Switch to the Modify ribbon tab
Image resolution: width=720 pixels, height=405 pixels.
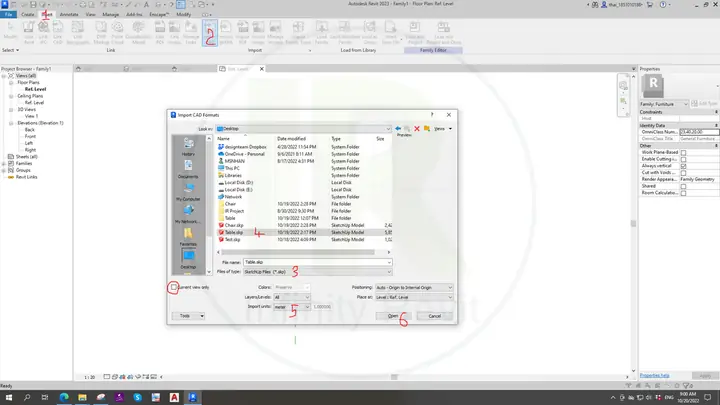[x=184, y=15]
